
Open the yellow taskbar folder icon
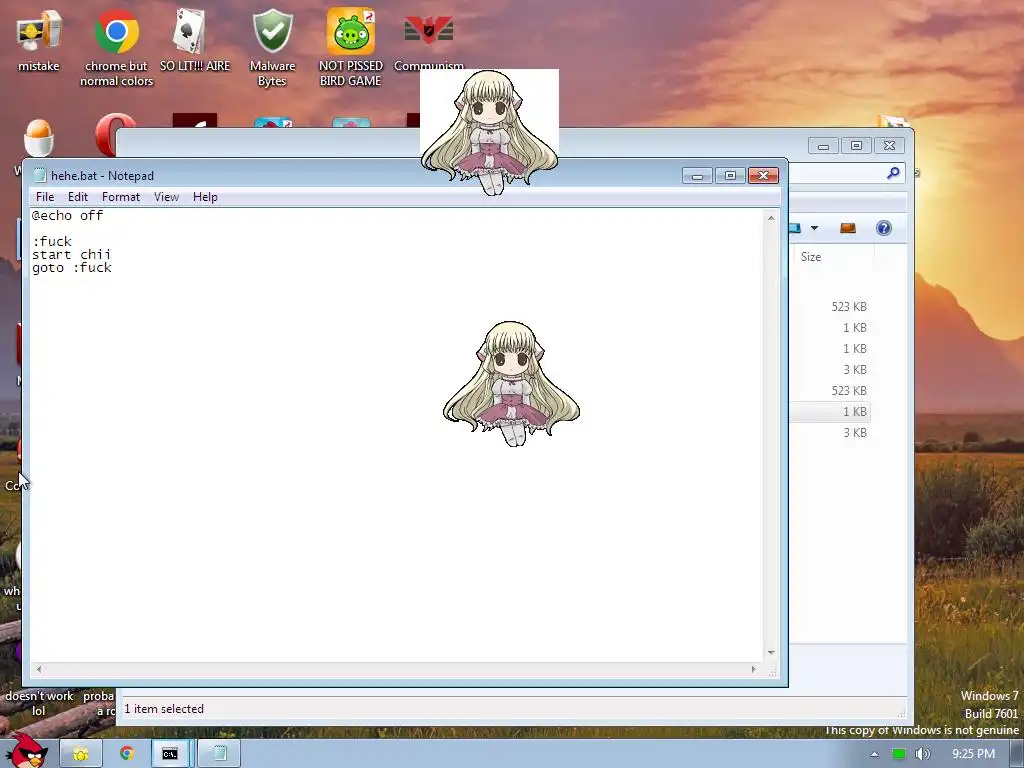point(80,754)
